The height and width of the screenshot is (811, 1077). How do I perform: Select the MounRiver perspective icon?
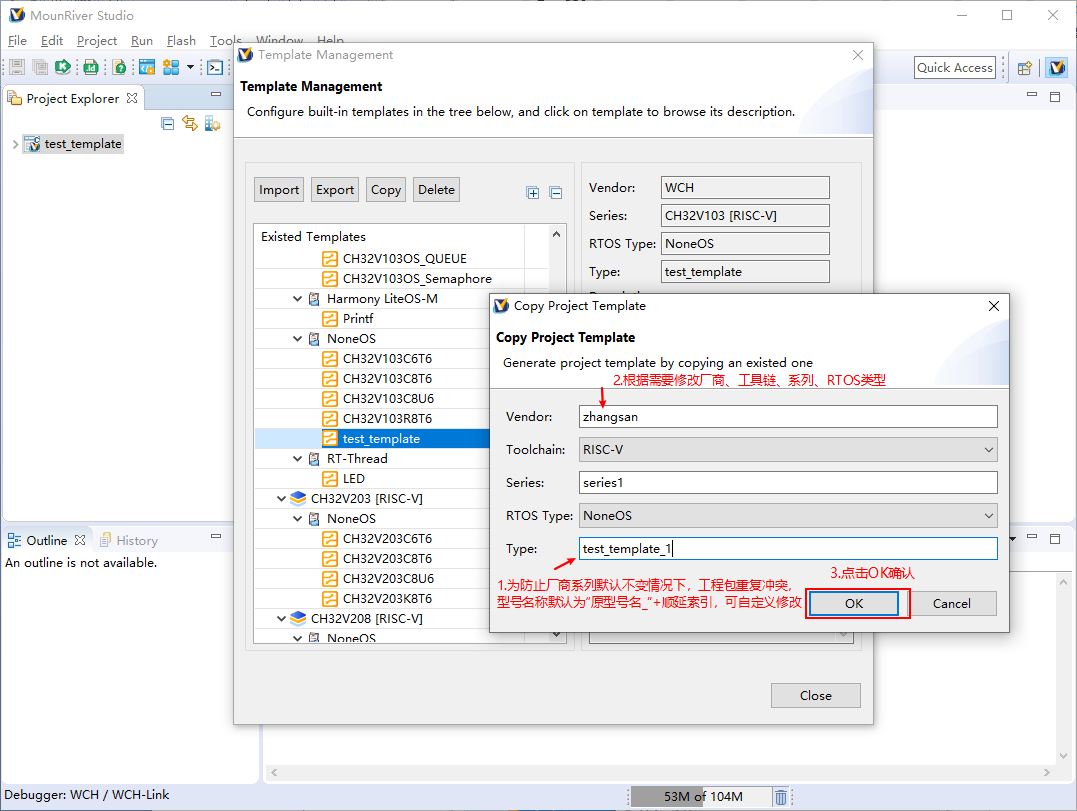pos(1057,67)
